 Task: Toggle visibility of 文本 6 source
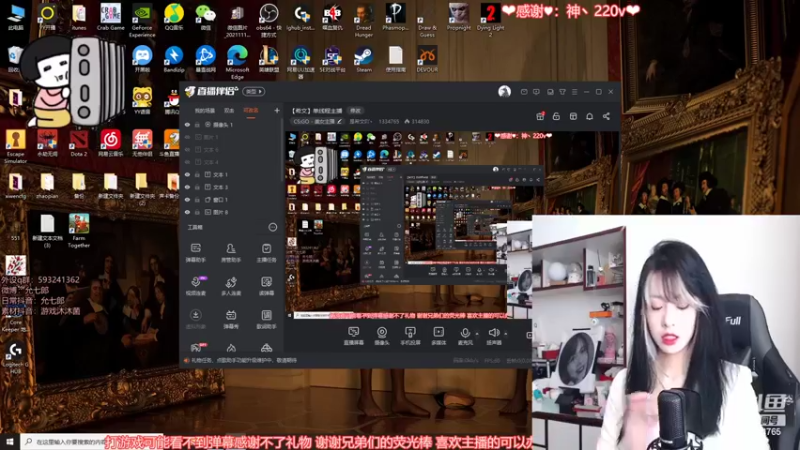(187, 149)
